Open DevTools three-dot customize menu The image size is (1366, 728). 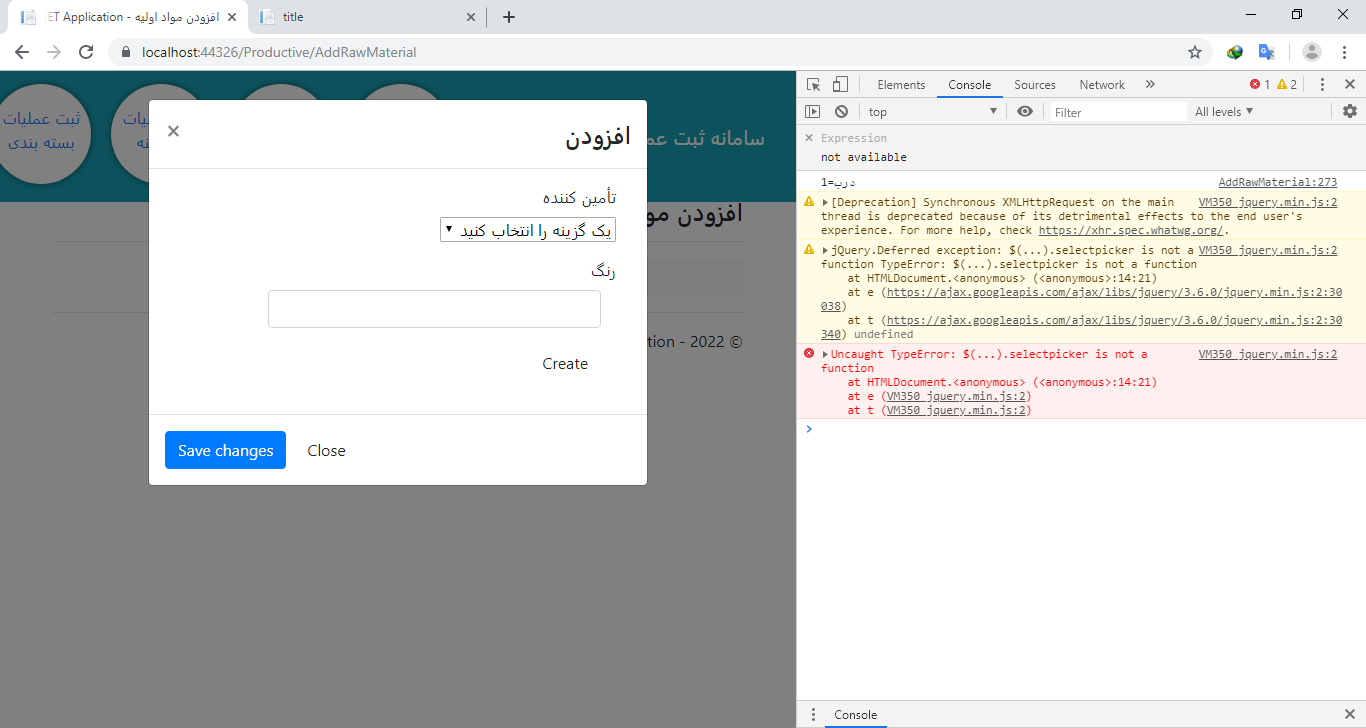coord(1322,85)
